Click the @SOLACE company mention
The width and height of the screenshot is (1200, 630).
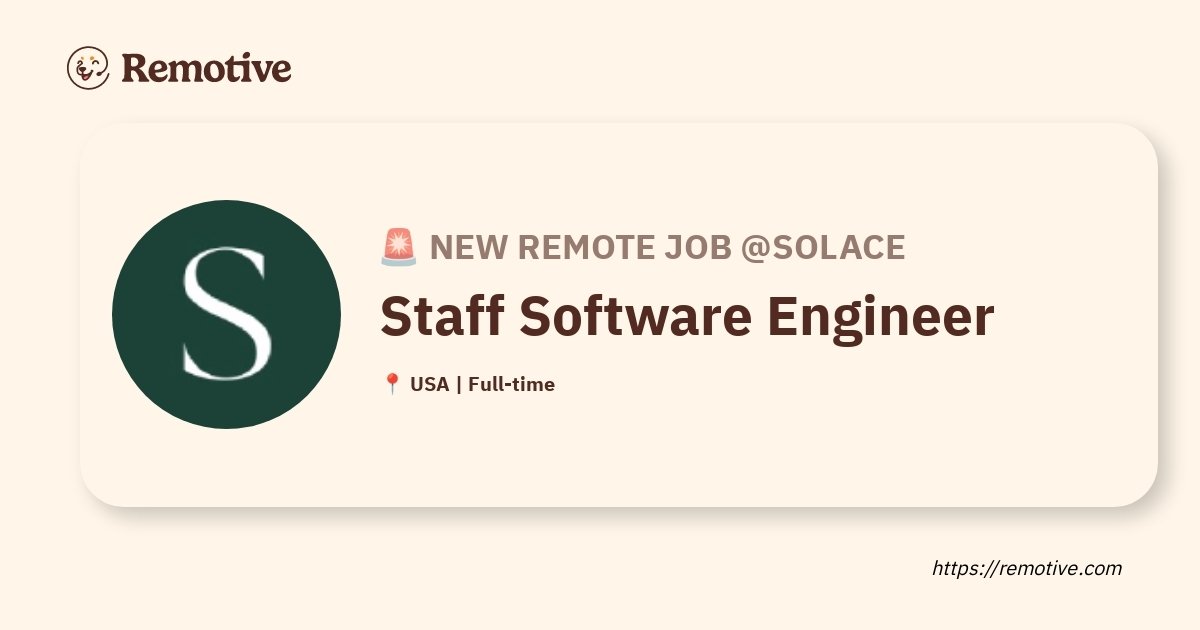pos(823,247)
